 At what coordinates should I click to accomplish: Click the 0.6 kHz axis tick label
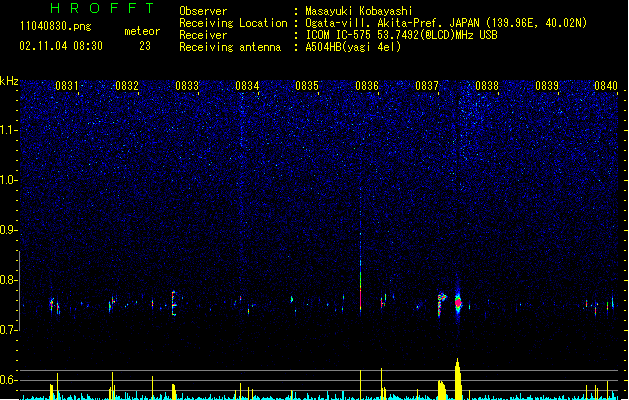click(x=8, y=380)
